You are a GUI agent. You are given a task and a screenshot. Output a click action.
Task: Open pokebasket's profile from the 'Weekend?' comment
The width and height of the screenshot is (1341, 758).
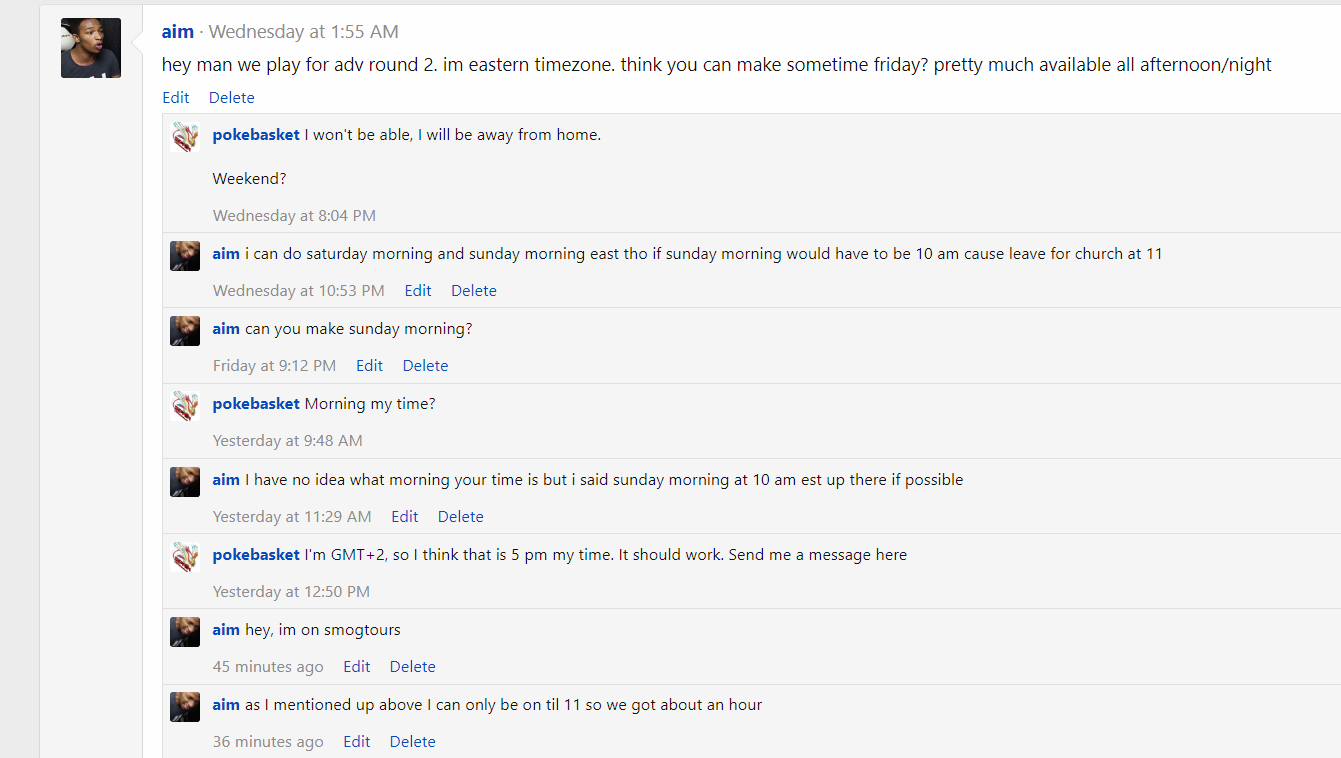[256, 135]
